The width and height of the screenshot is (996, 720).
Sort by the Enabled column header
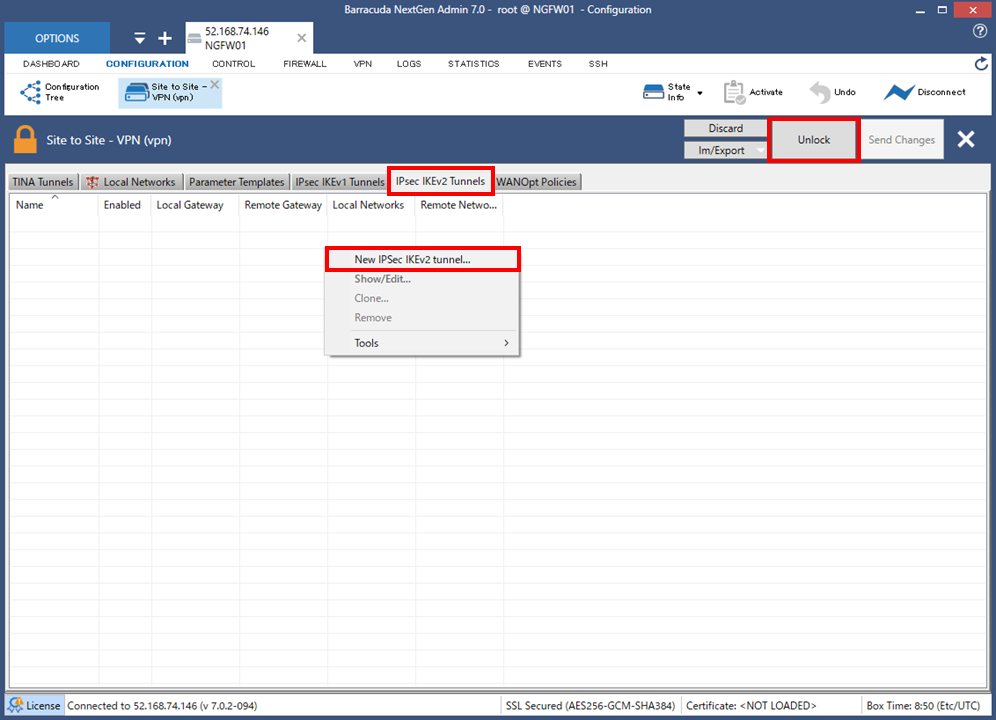click(125, 205)
